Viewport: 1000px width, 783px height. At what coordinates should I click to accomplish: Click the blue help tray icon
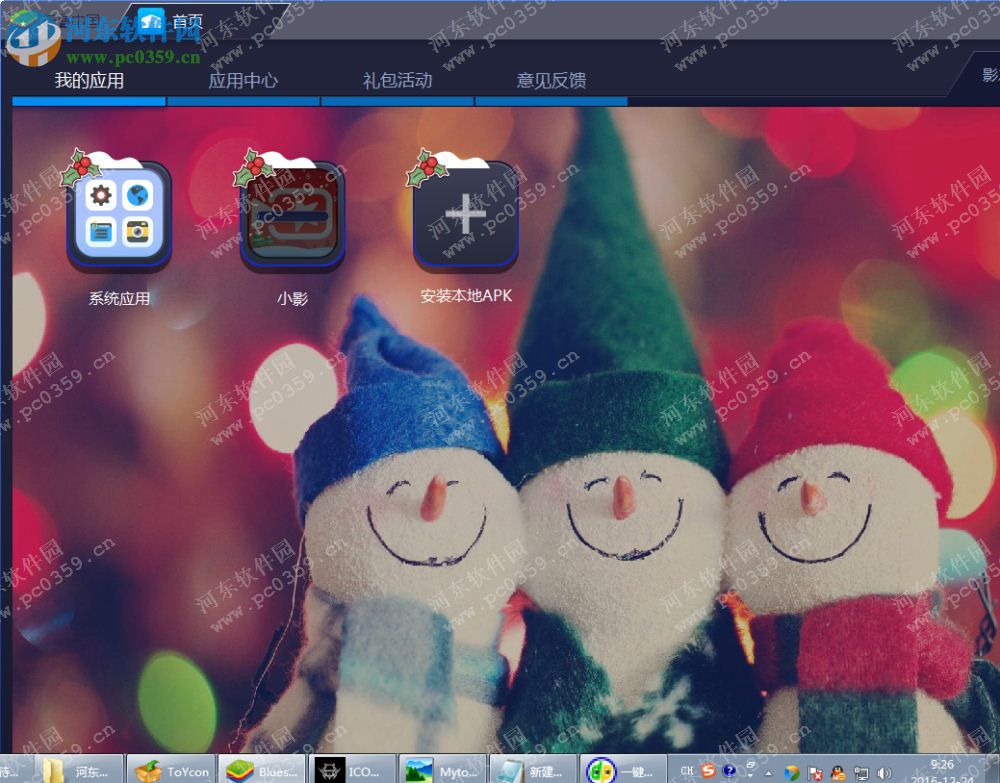pyautogui.click(x=729, y=771)
